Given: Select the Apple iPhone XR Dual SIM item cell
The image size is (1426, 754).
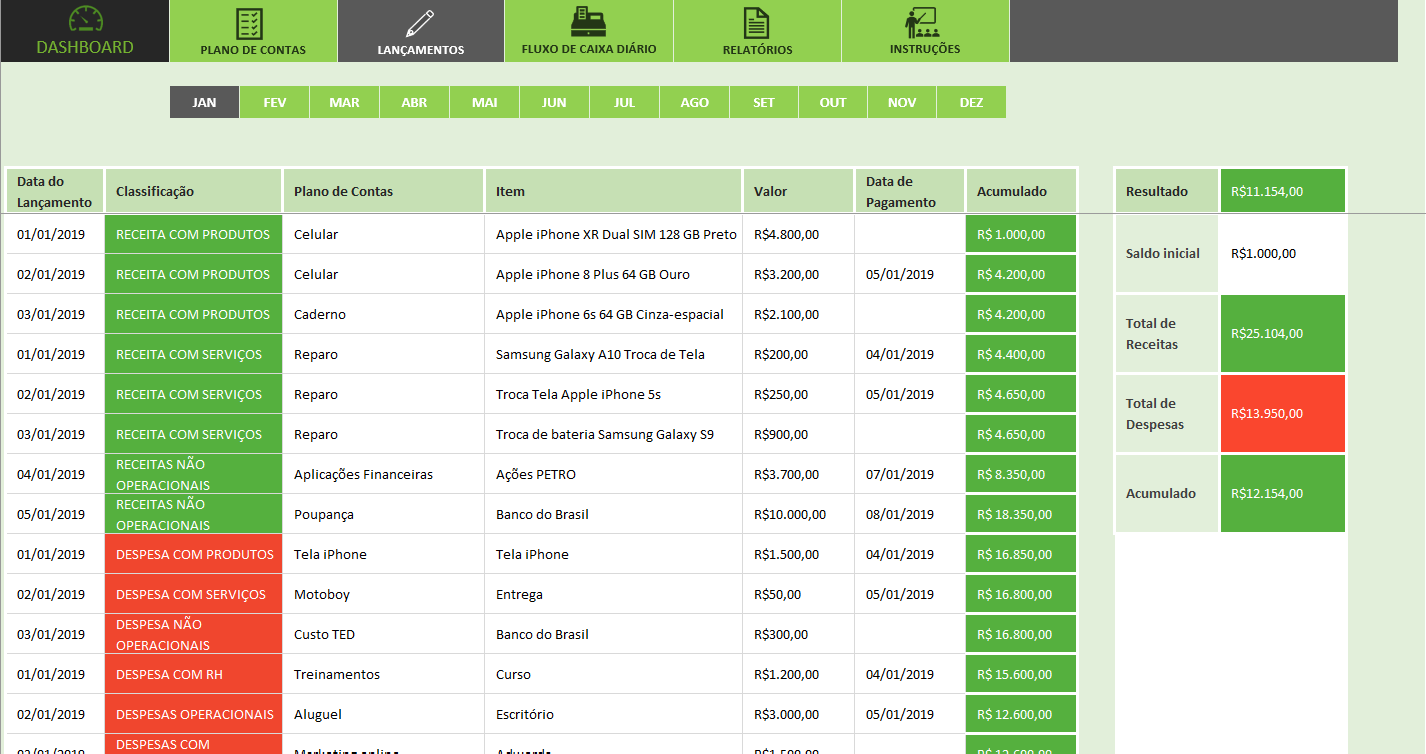Looking at the screenshot, I should coord(614,234).
